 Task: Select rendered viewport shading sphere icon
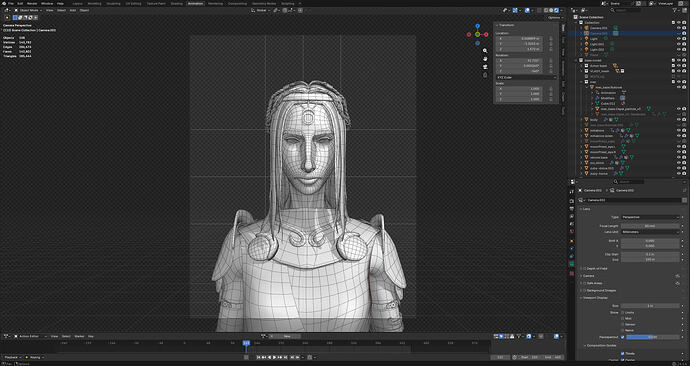coord(556,10)
